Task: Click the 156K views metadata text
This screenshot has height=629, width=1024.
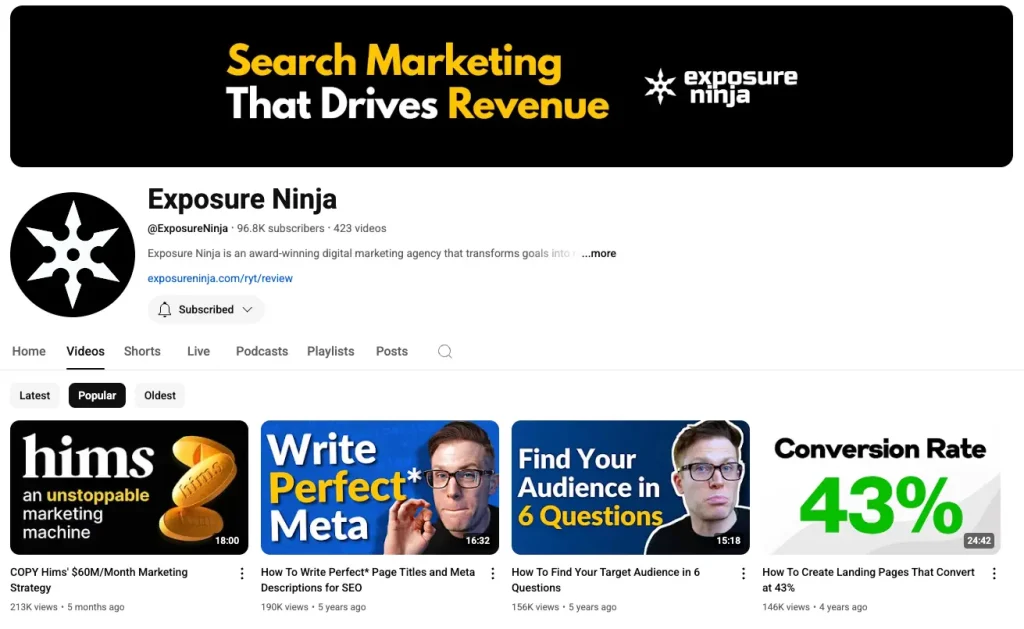Action: pos(536,607)
